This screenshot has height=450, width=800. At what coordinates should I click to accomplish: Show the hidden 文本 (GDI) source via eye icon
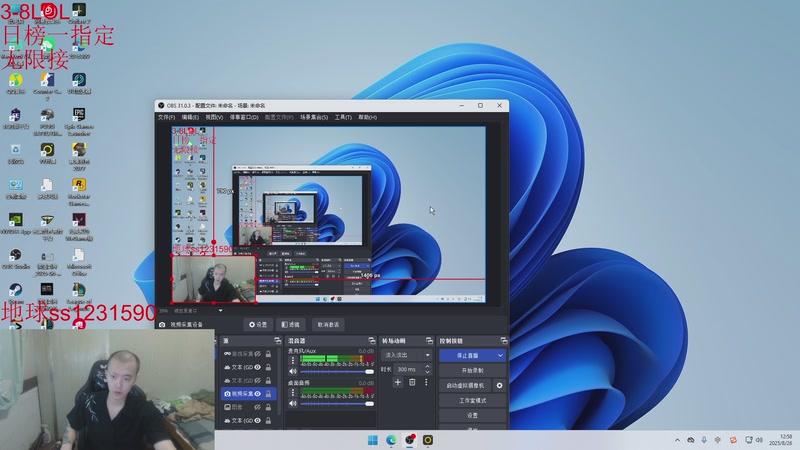pyautogui.click(x=258, y=381)
